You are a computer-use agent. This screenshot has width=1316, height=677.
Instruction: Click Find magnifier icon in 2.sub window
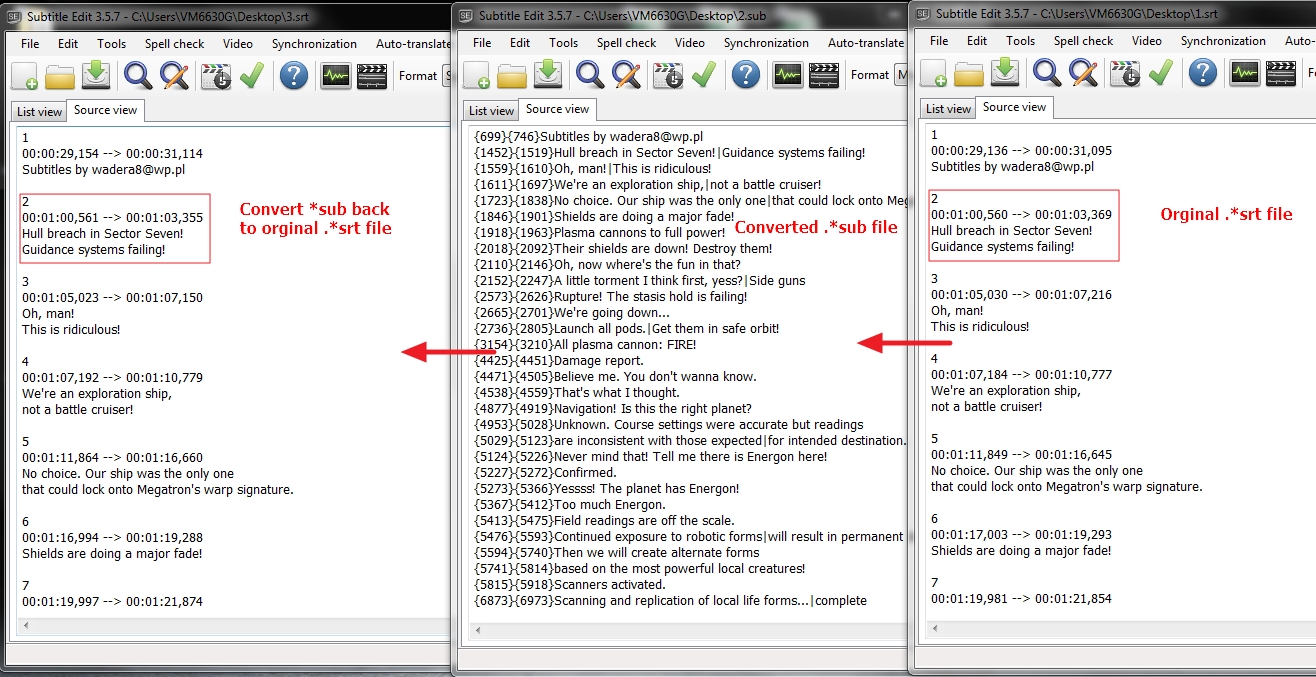(x=590, y=75)
